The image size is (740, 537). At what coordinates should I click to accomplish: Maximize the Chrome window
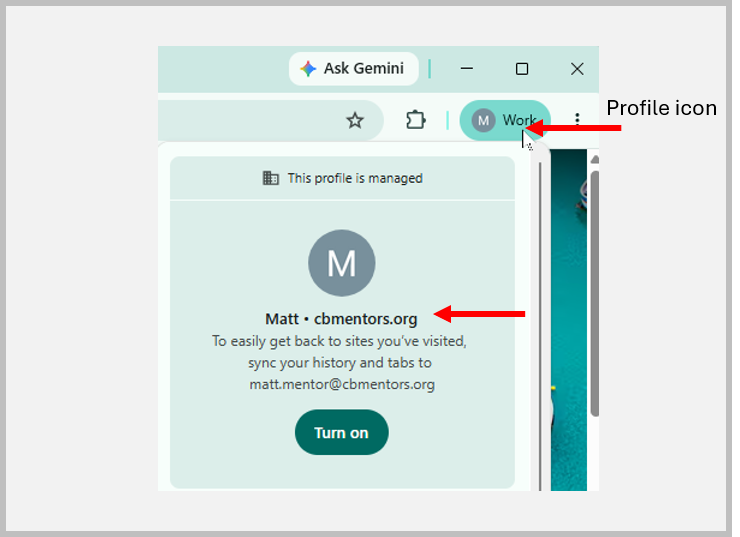tap(521, 69)
